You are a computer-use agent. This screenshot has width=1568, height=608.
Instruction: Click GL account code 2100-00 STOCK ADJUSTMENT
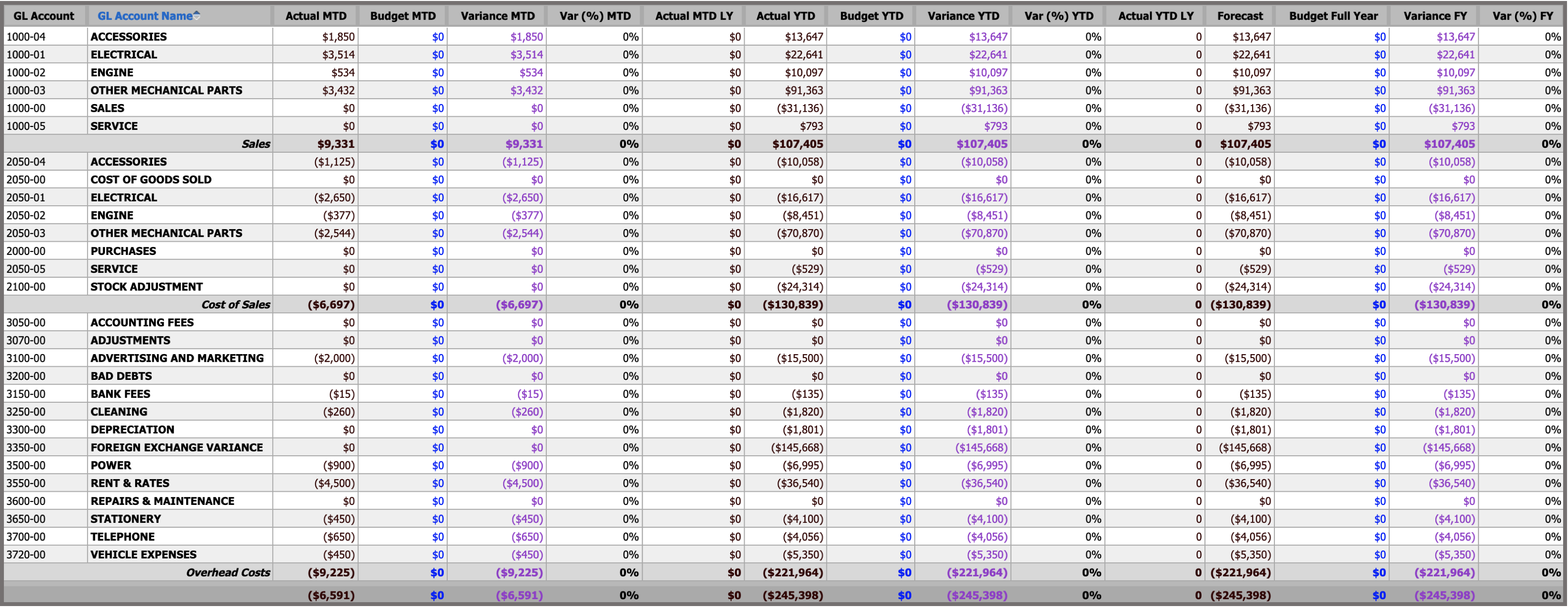pos(26,287)
